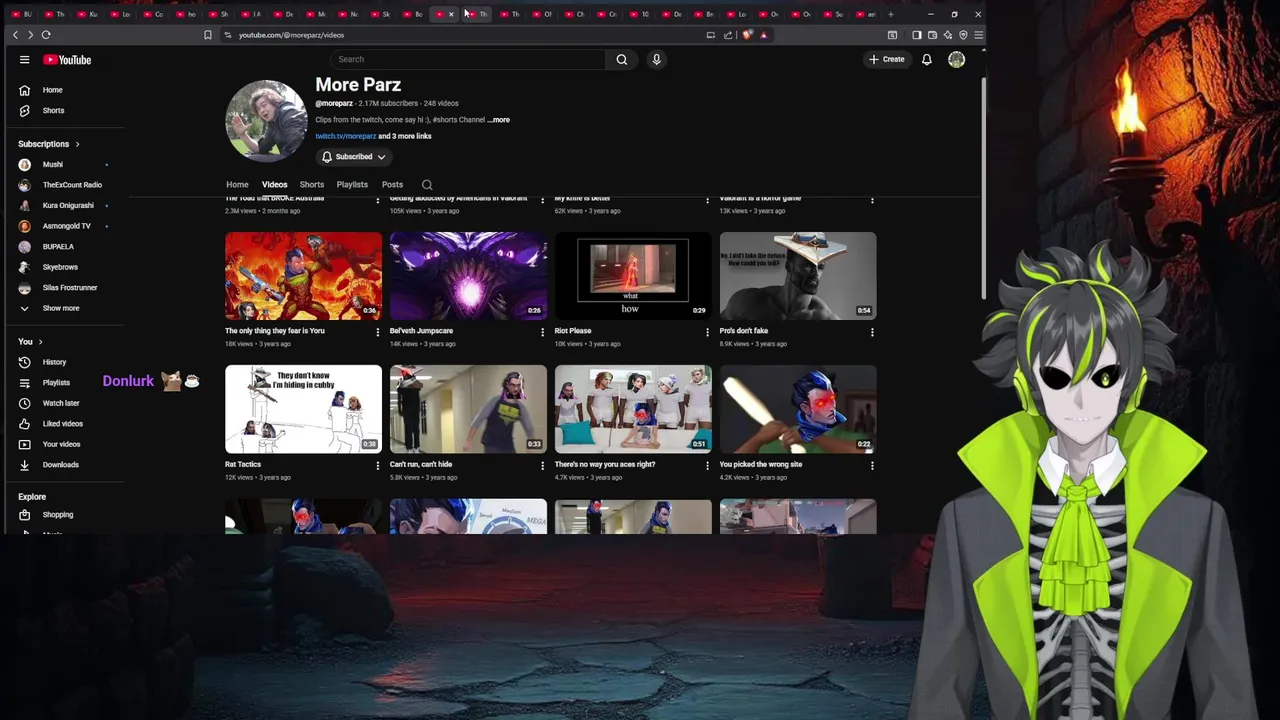
Task: Click the search magnifier button
Action: [621, 59]
